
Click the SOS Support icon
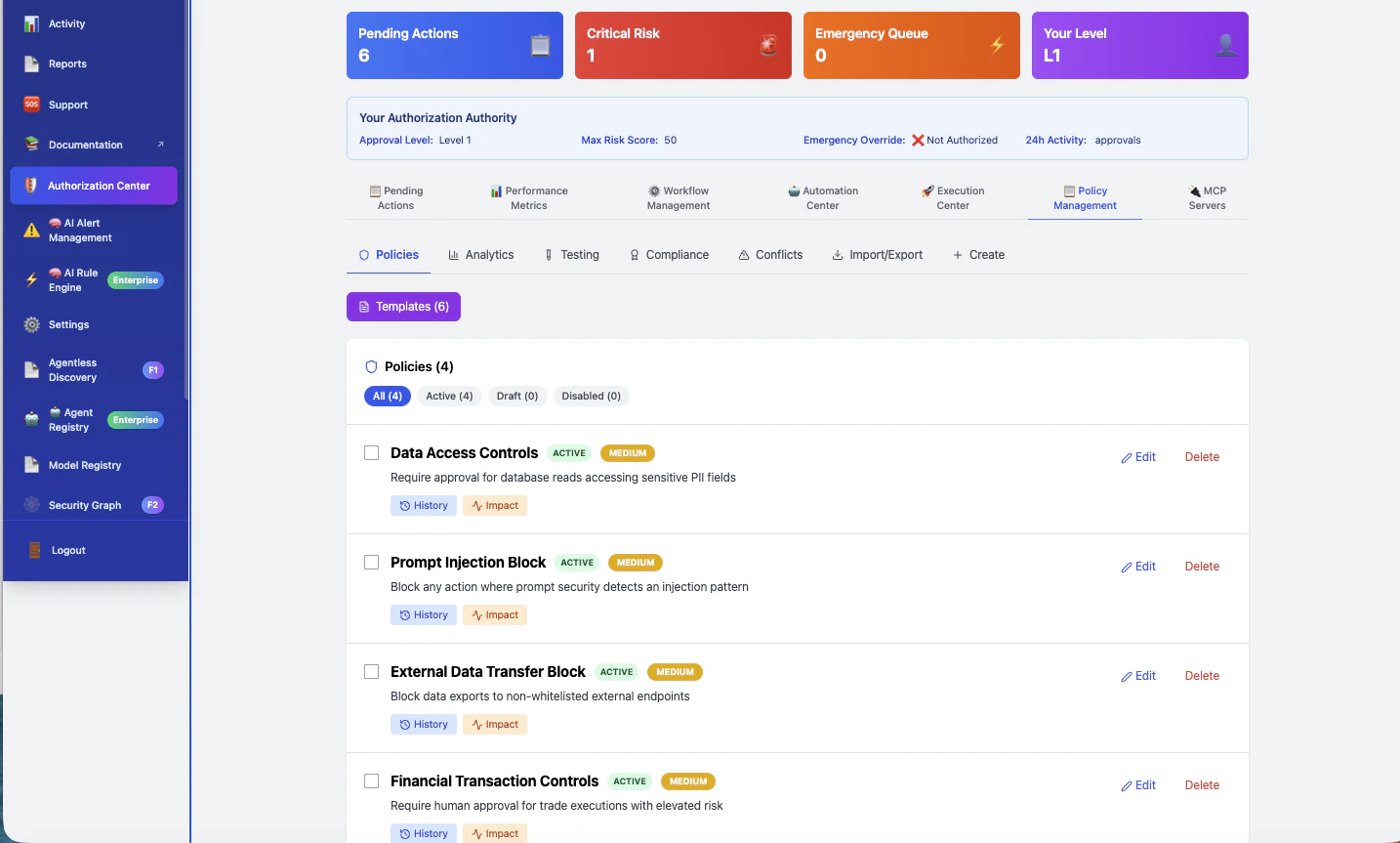[31, 105]
